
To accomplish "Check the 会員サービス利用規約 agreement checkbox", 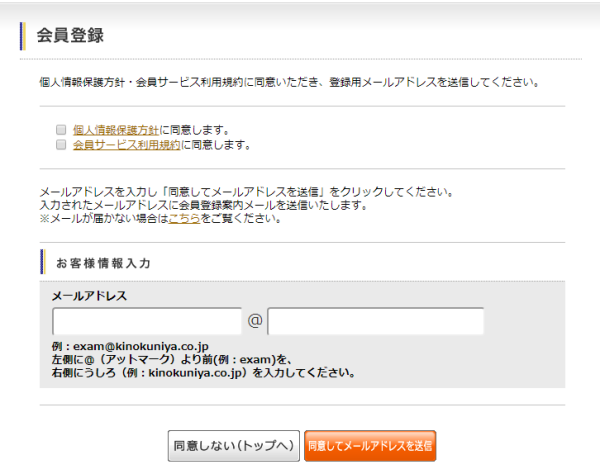I will pyautogui.click(x=61, y=145).
